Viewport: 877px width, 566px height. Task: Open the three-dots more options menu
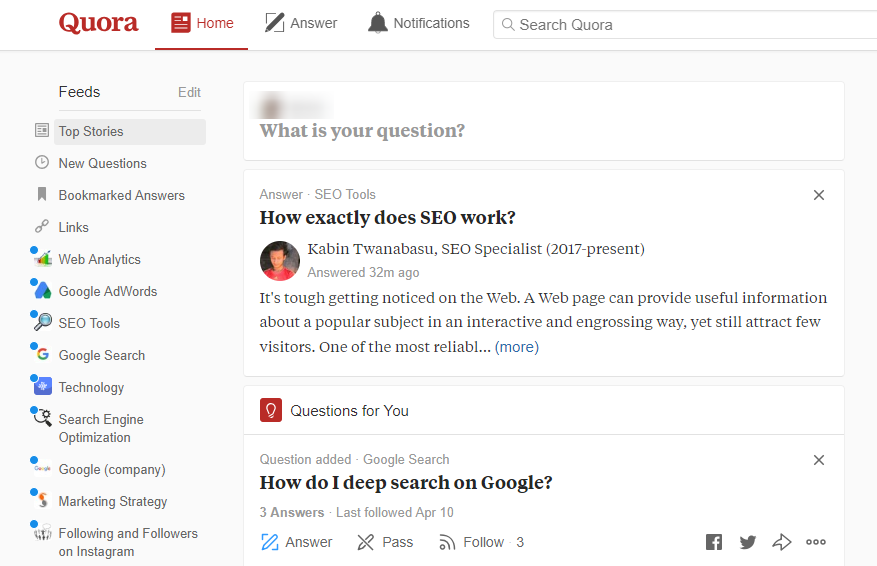coord(816,542)
